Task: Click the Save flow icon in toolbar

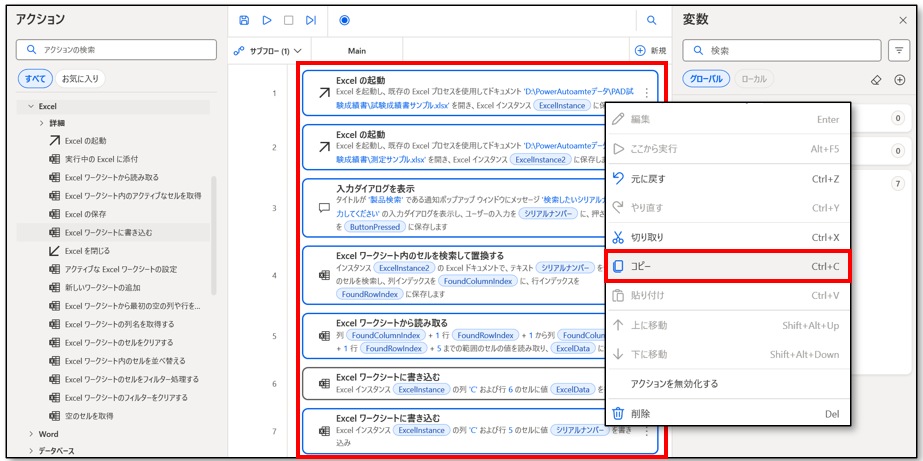Action: click(x=245, y=20)
